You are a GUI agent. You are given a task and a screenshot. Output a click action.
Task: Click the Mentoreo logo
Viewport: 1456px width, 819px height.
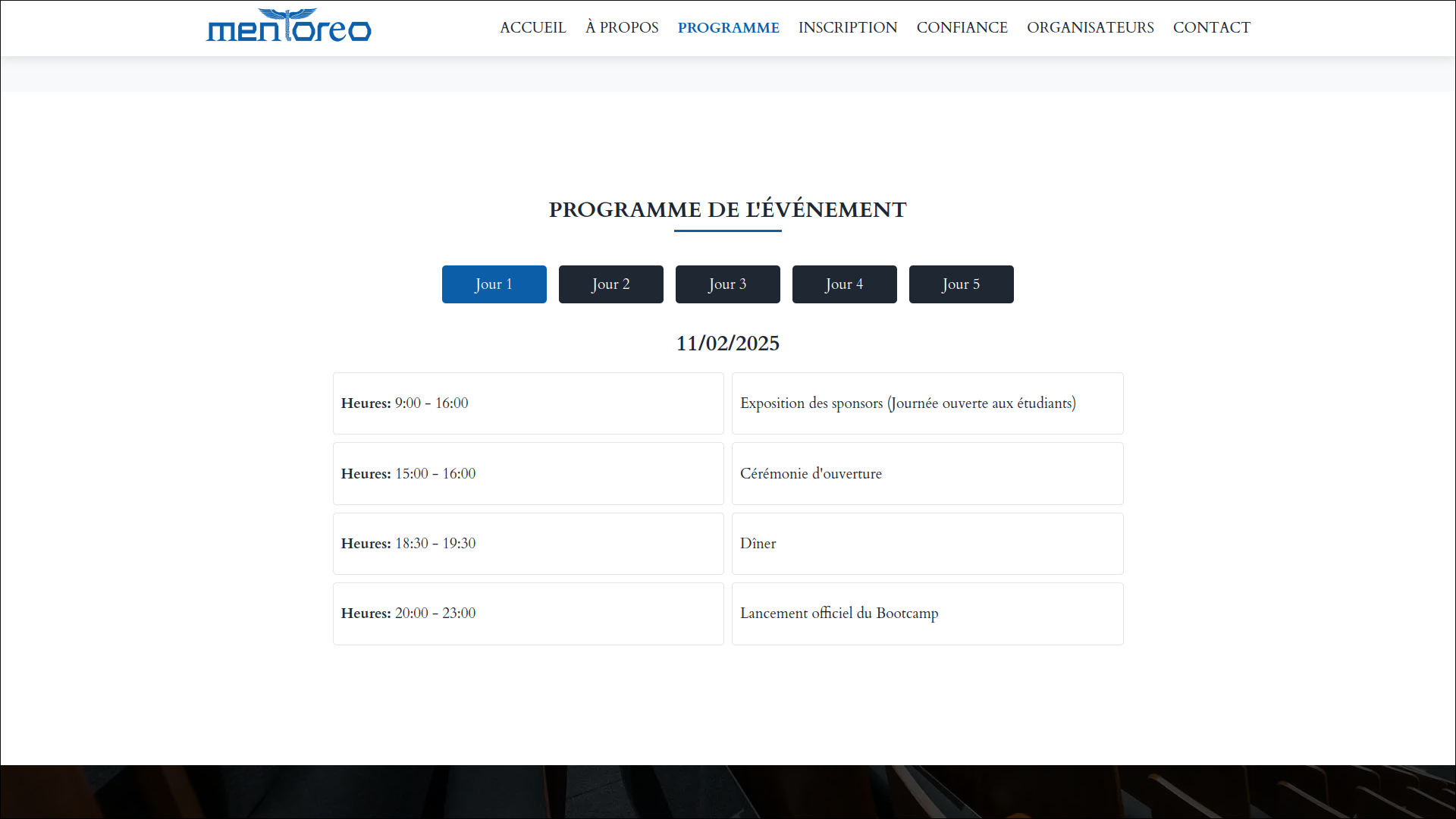coord(288,27)
